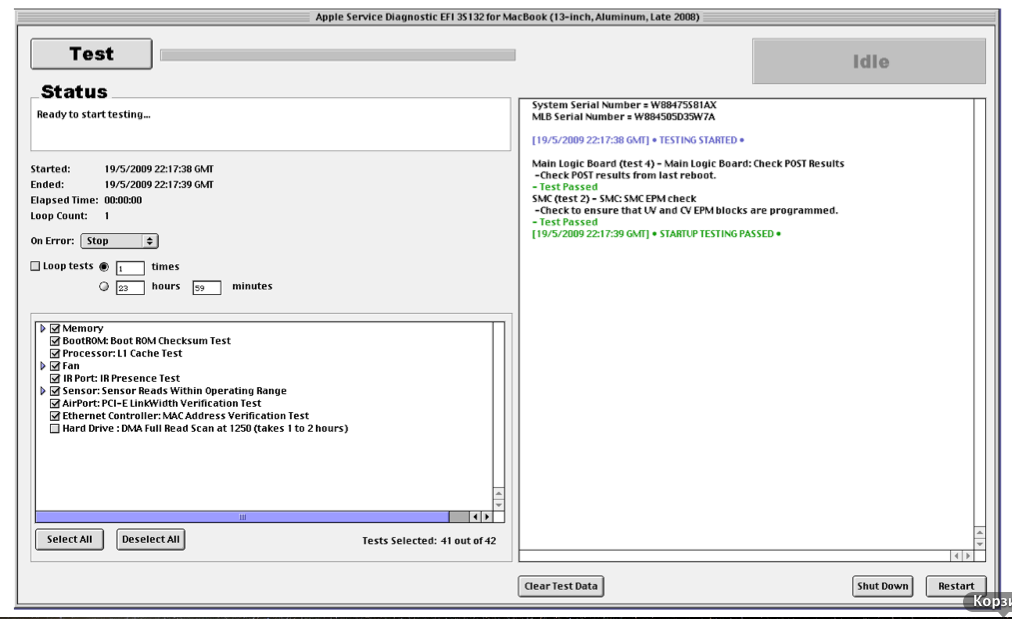Image resolution: width=1012 pixels, height=619 pixels.
Task: Uncheck the Fan test checkbox
Action: point(55,366)
